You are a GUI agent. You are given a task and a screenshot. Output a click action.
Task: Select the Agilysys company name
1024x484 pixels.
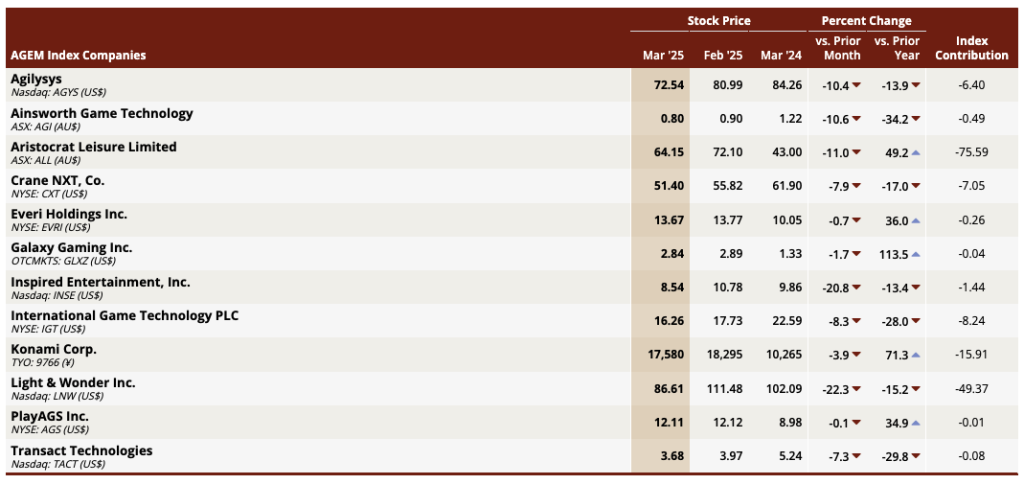click(x=36, y=79)
